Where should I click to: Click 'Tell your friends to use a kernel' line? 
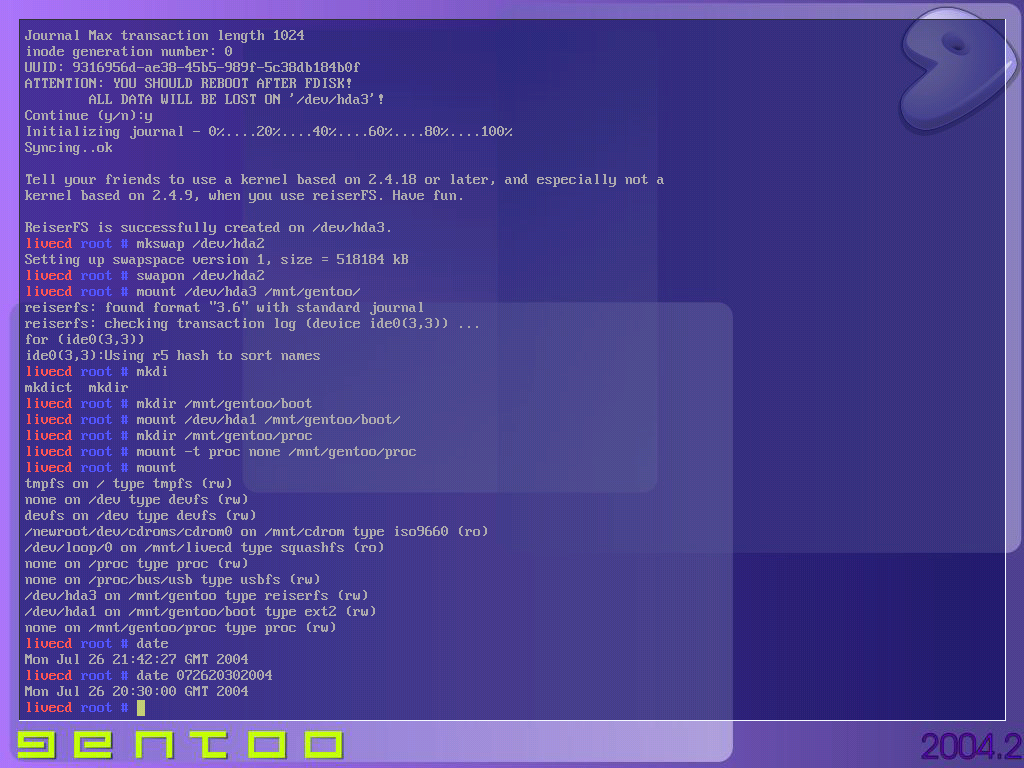tap(344, 180)
